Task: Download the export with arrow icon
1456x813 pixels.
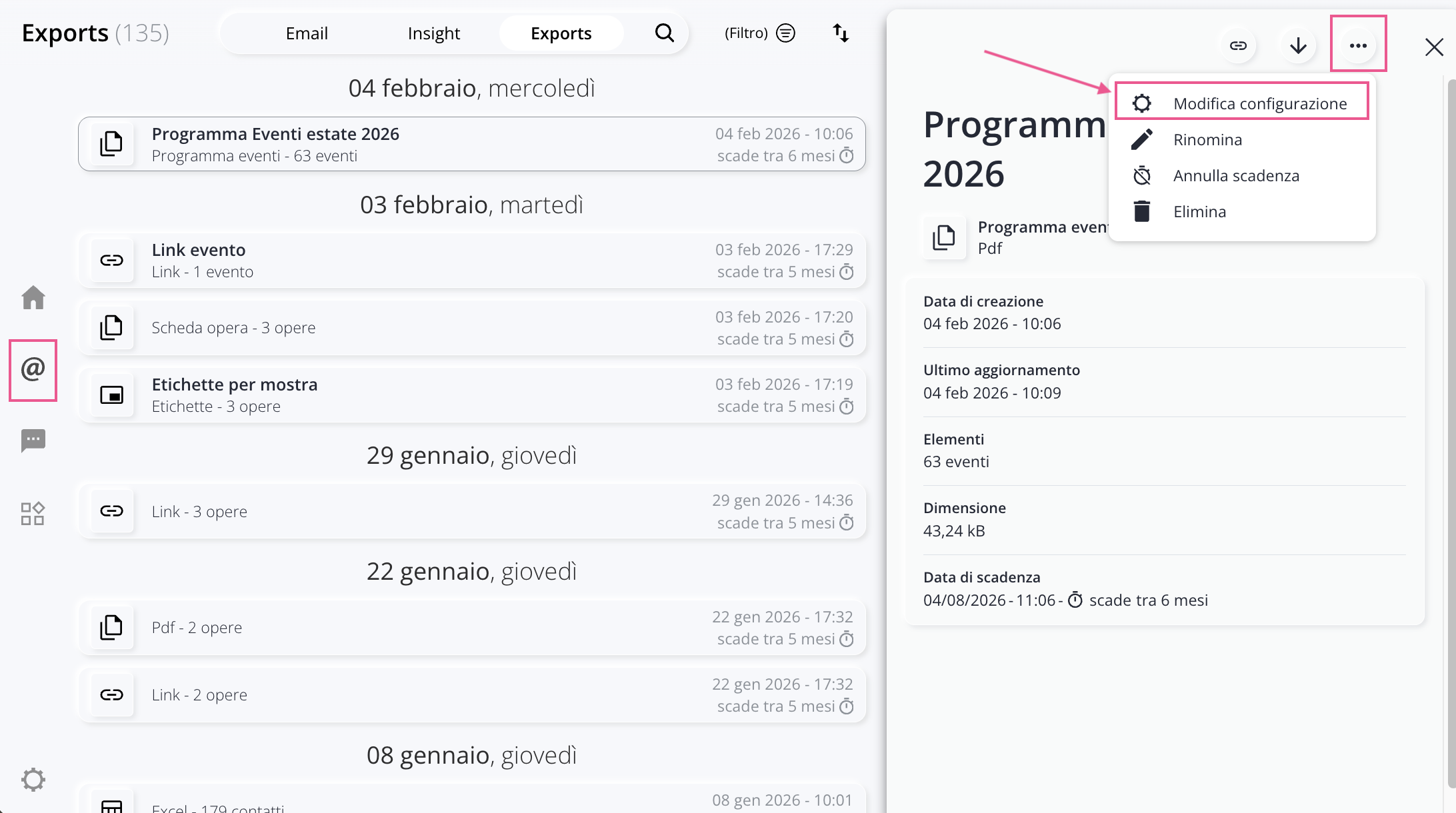Action: [x=1297, y=46]
